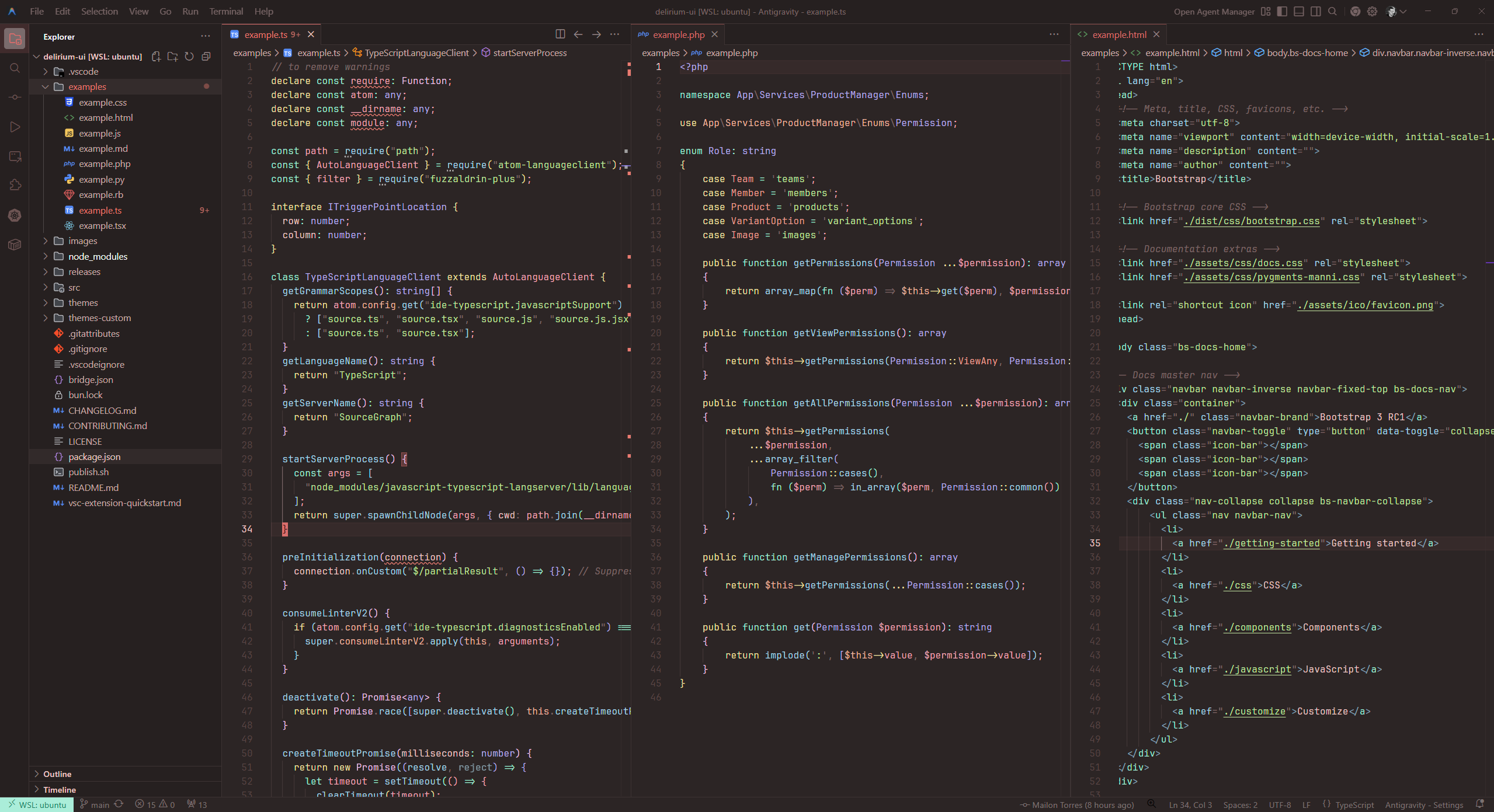Expand the Outline section
The height and width of the screenshot is (812, 1494).
click(57, 774)
